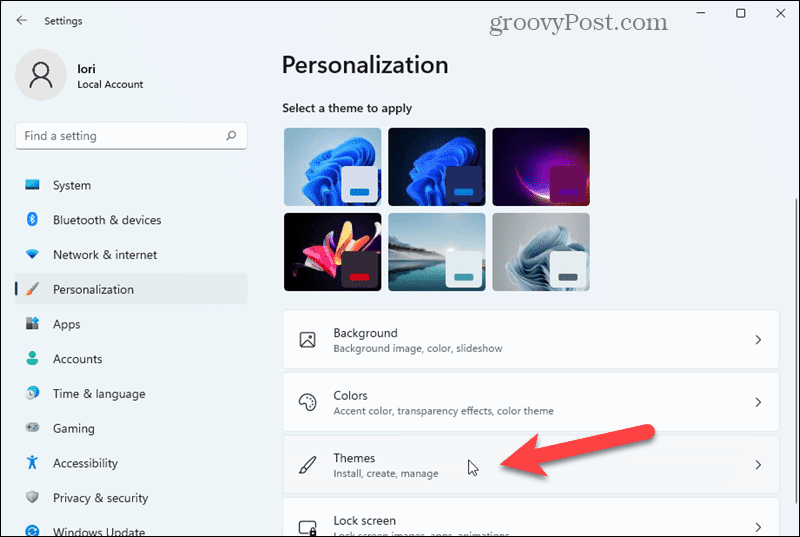Open Time & language settings
The width and height of the screenshot is (800, 537).
pos(131,393)
